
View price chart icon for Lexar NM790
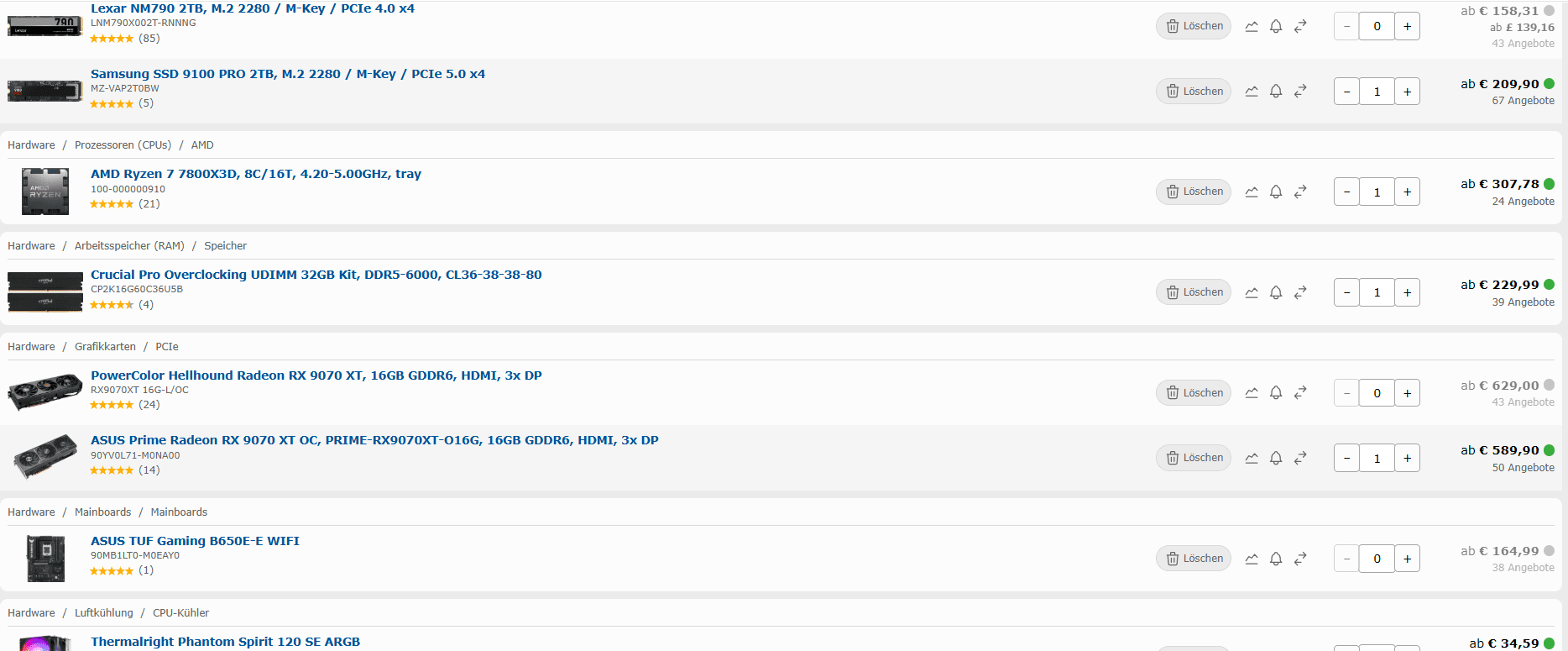1252,26
